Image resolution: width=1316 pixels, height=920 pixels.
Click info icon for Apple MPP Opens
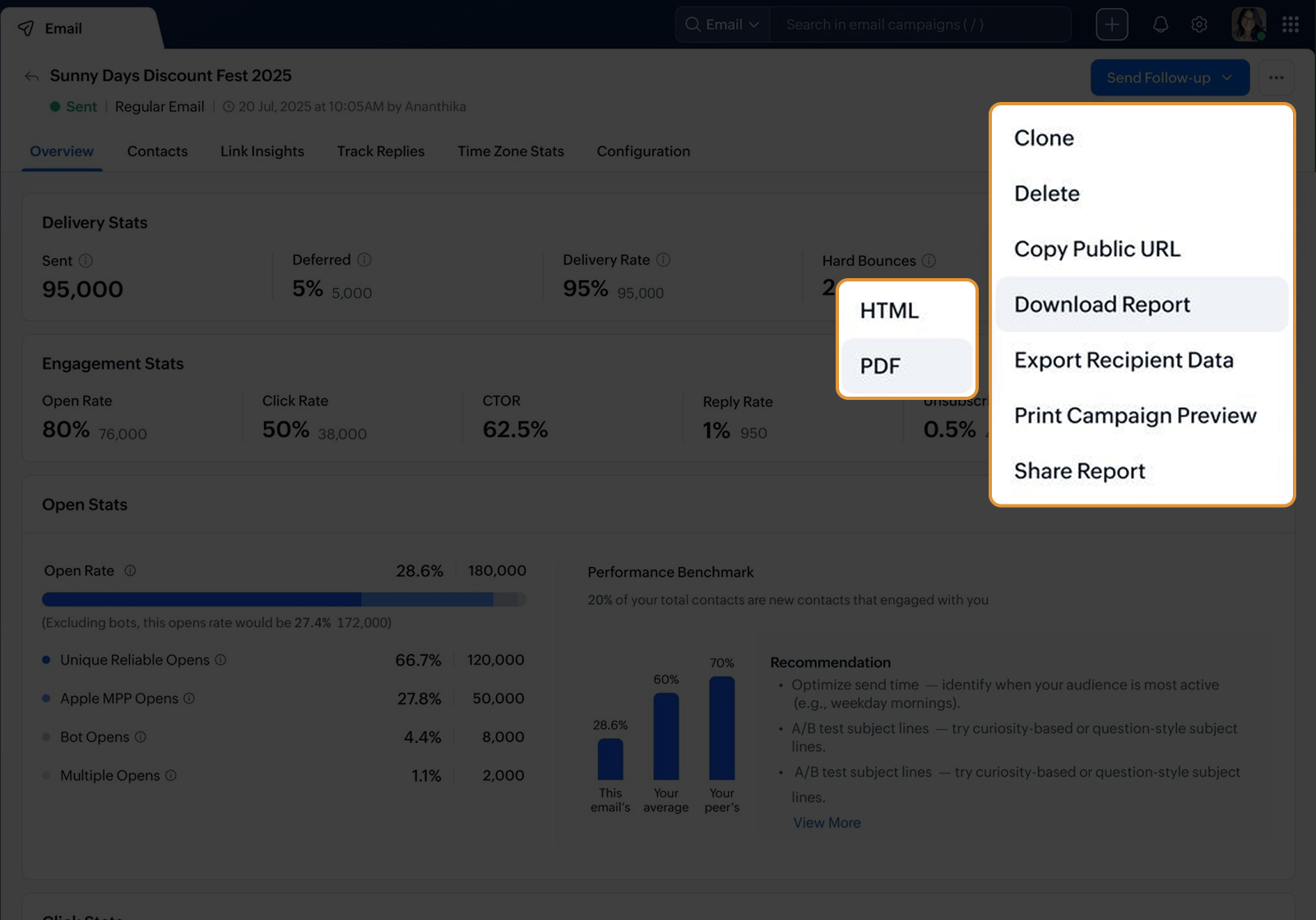point(189,698)
